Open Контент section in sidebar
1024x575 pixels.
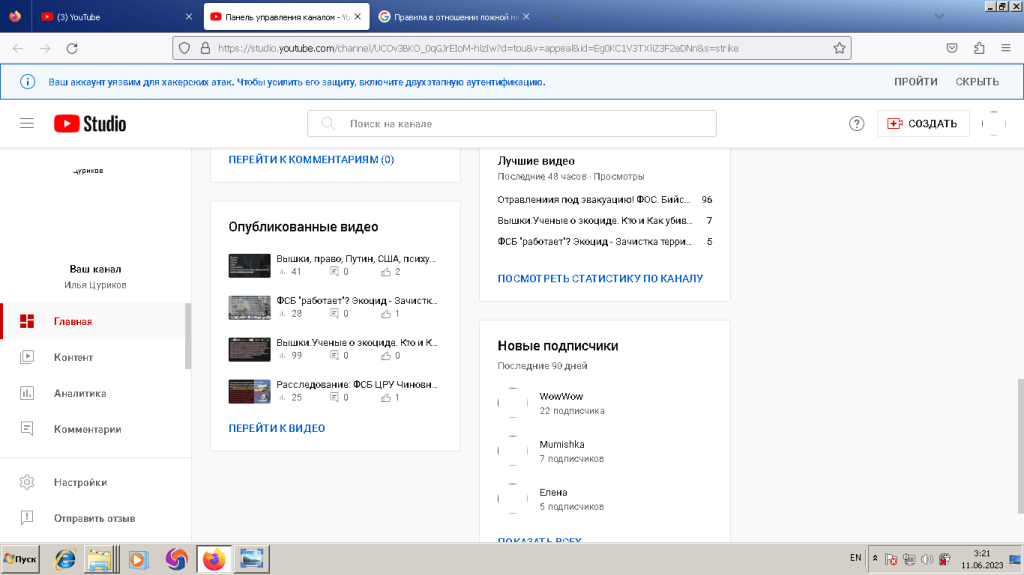(x=73, y=357)
